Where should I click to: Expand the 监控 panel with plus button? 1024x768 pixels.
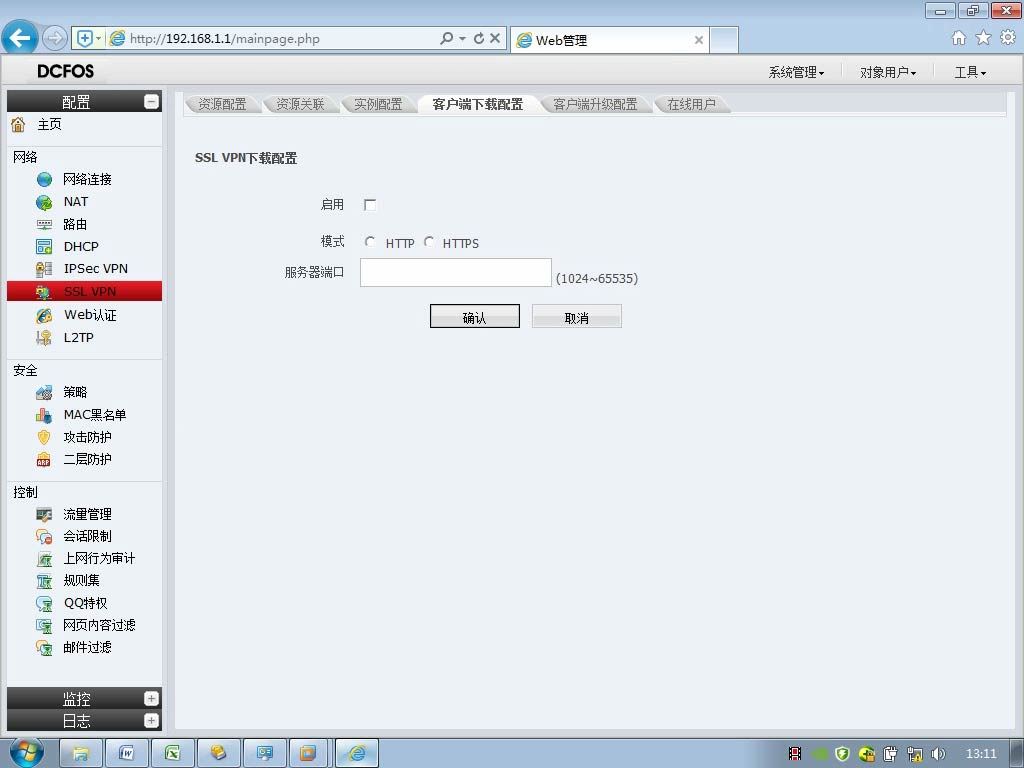point(152,698)
